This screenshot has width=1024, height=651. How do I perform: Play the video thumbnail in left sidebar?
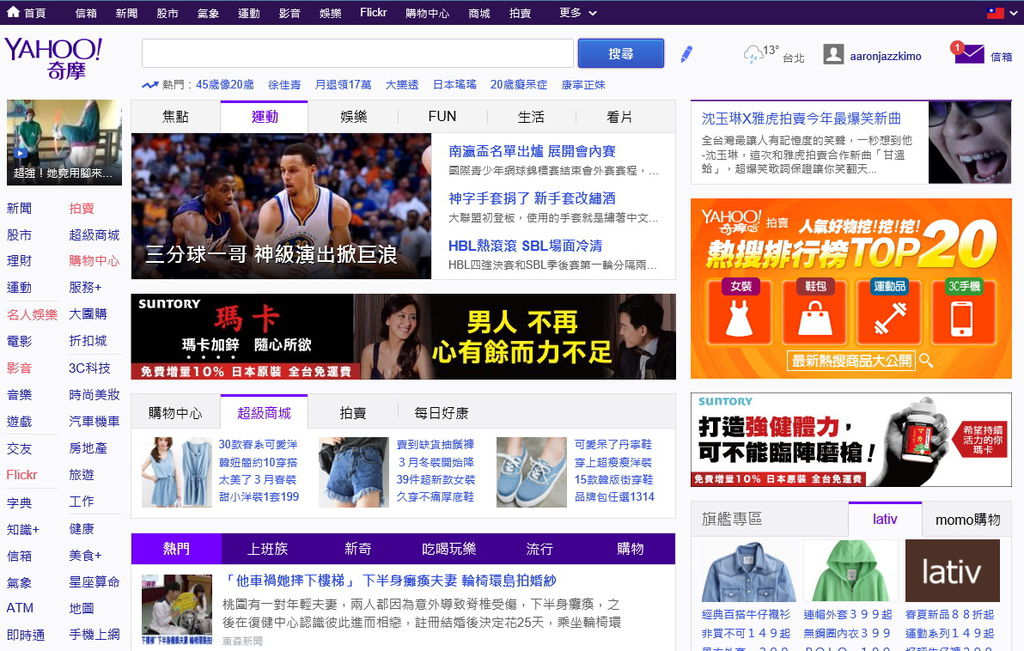64,142
